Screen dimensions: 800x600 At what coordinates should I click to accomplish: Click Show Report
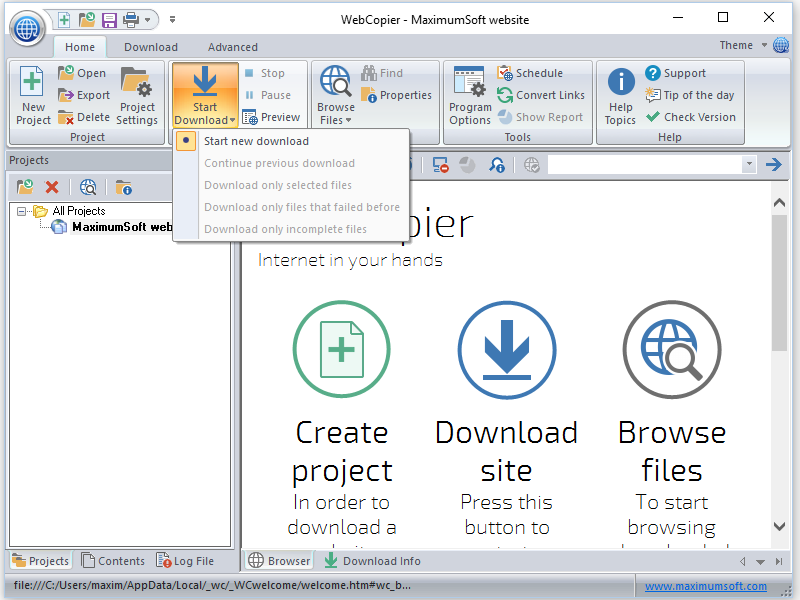tap(540, 117)
